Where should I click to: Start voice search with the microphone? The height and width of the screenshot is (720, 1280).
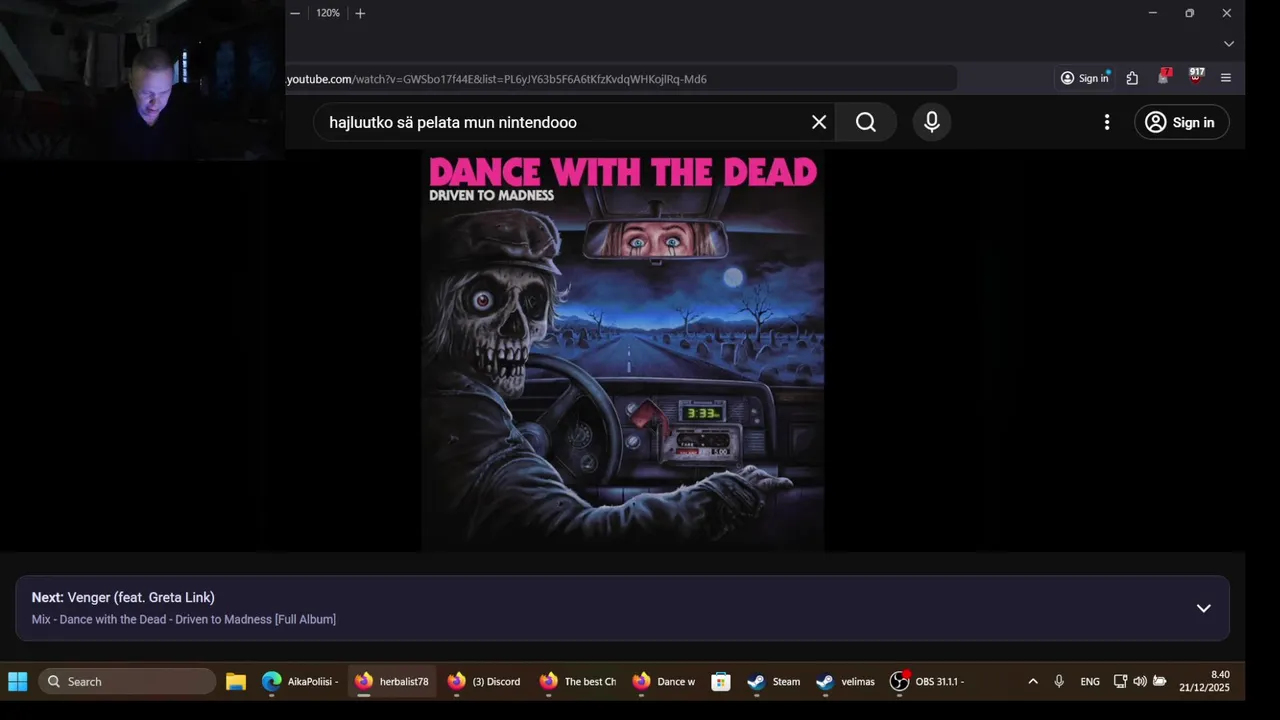(x=932, y=122)
